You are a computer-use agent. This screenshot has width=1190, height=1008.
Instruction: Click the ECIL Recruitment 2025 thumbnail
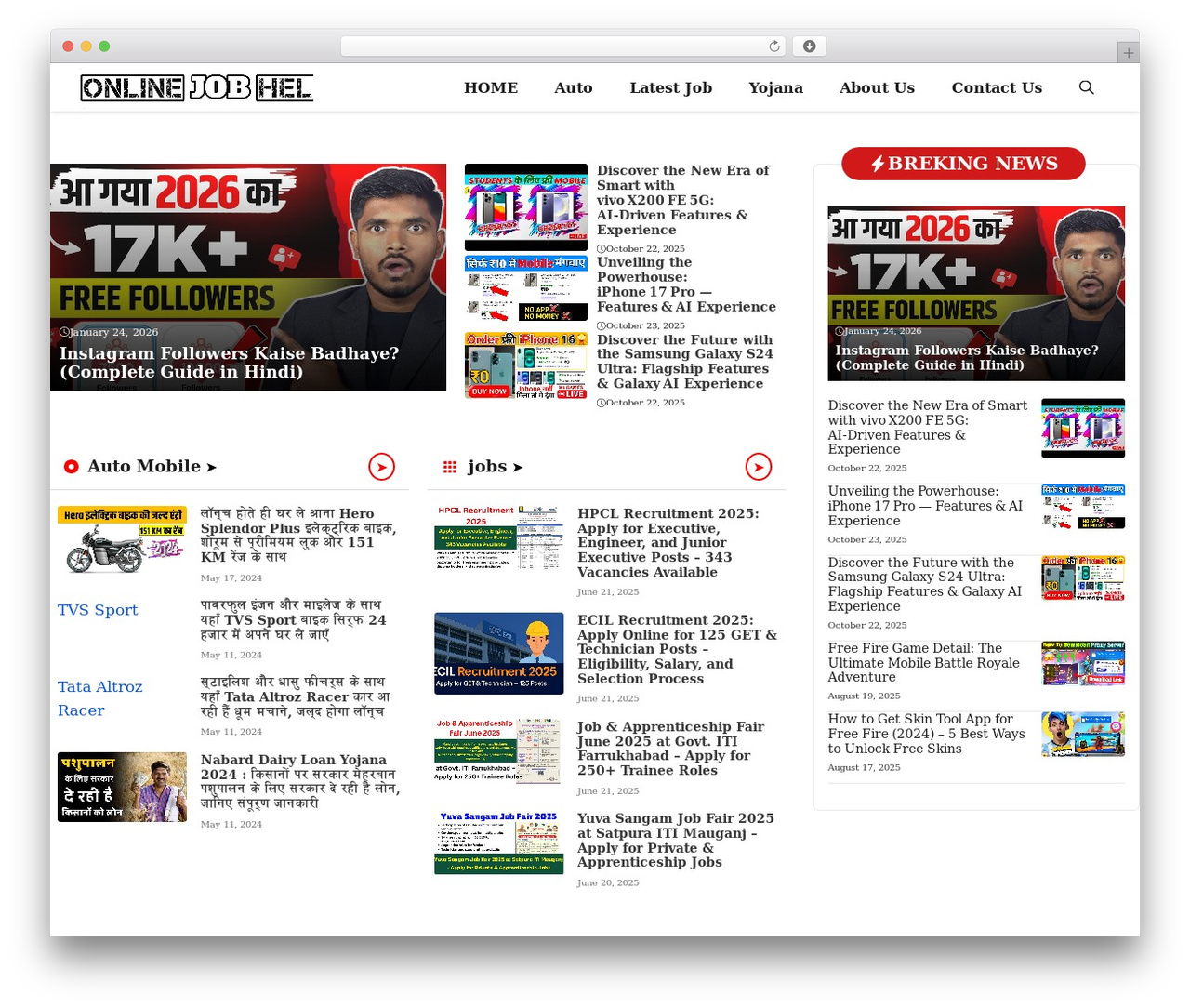(x=498, y=654)
